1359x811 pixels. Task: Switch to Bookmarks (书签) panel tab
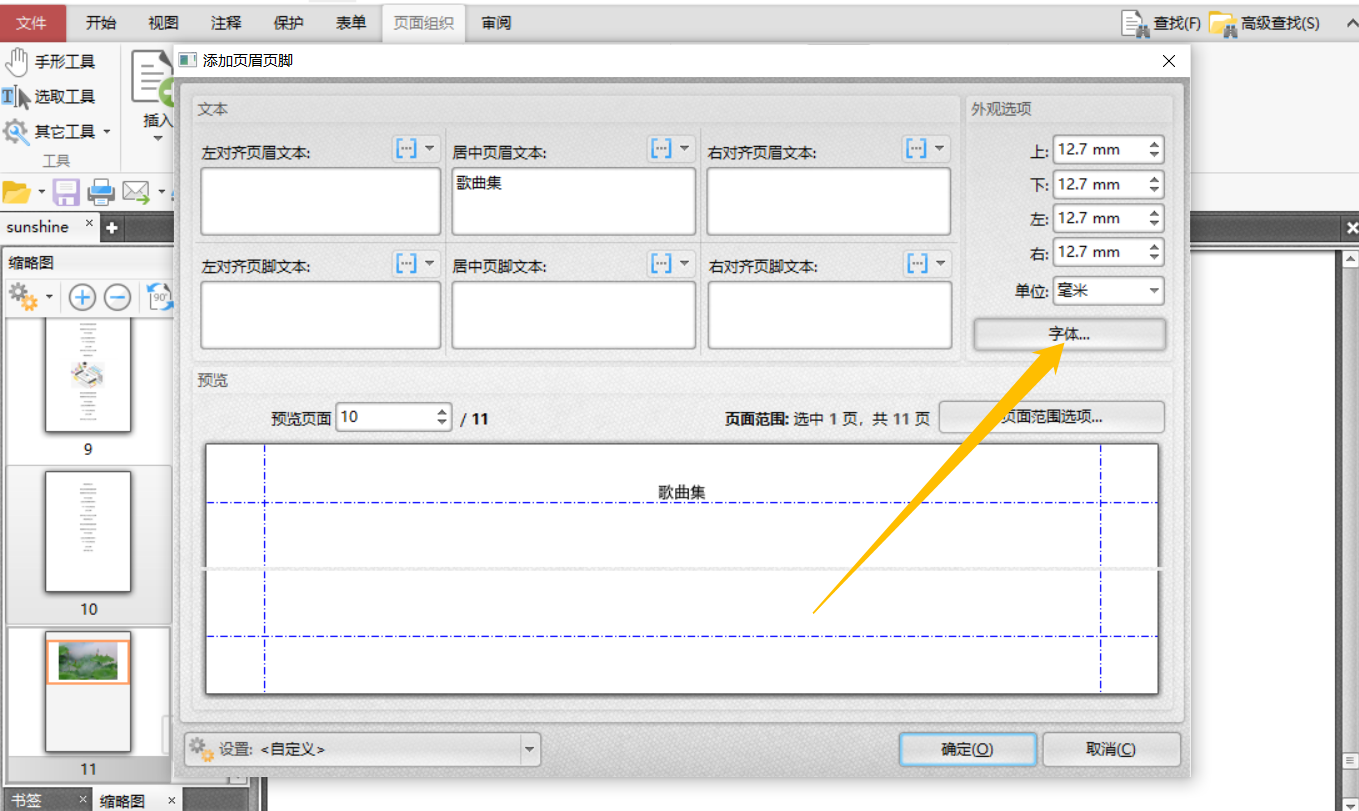[x=28, y=800]
